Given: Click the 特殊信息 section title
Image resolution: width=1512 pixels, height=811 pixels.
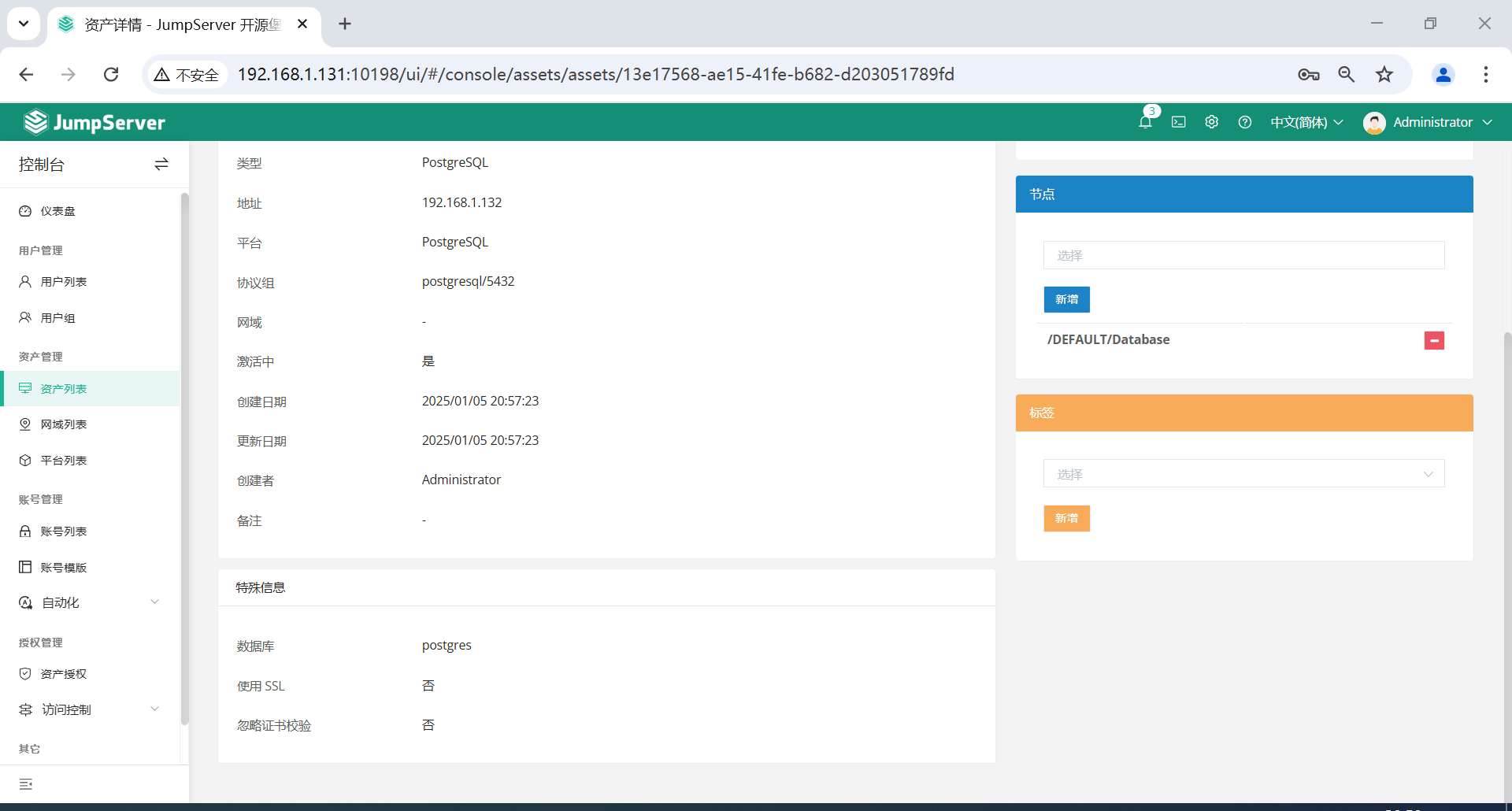Looking at the screenshot, I should pos(261,587).
